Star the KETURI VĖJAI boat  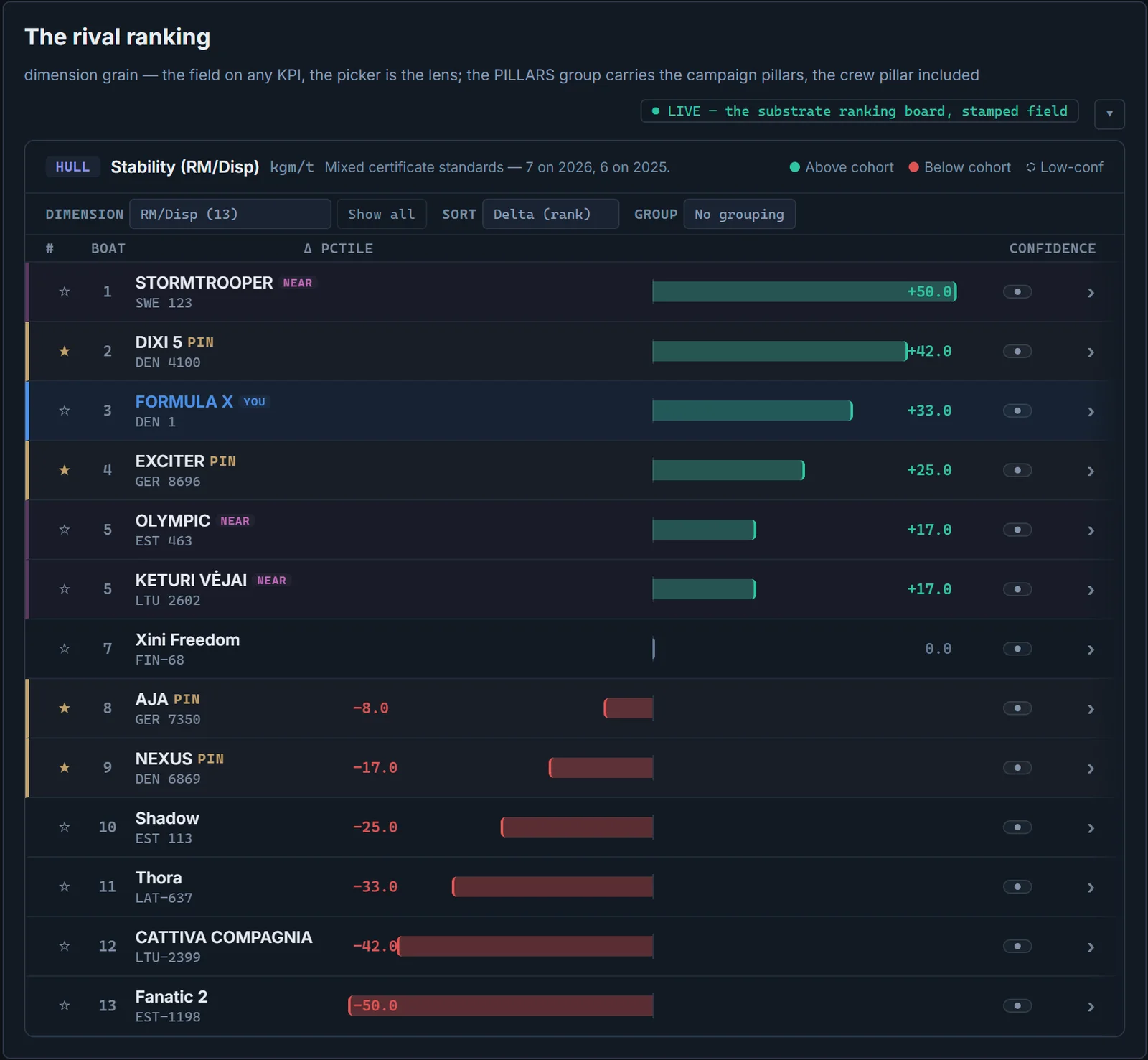[65, 589]
